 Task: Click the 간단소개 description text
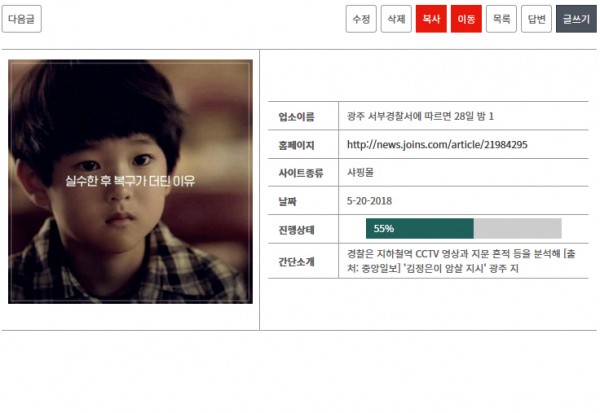tap(461, 261)
